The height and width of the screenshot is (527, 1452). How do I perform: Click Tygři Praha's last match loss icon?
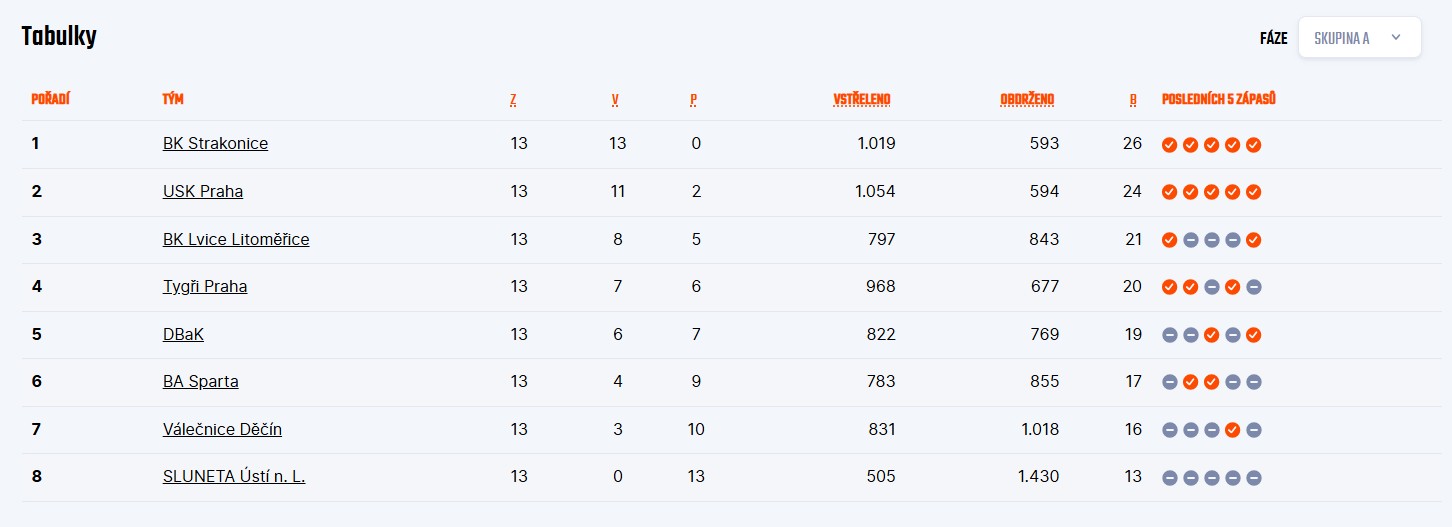coord(1254,287)
